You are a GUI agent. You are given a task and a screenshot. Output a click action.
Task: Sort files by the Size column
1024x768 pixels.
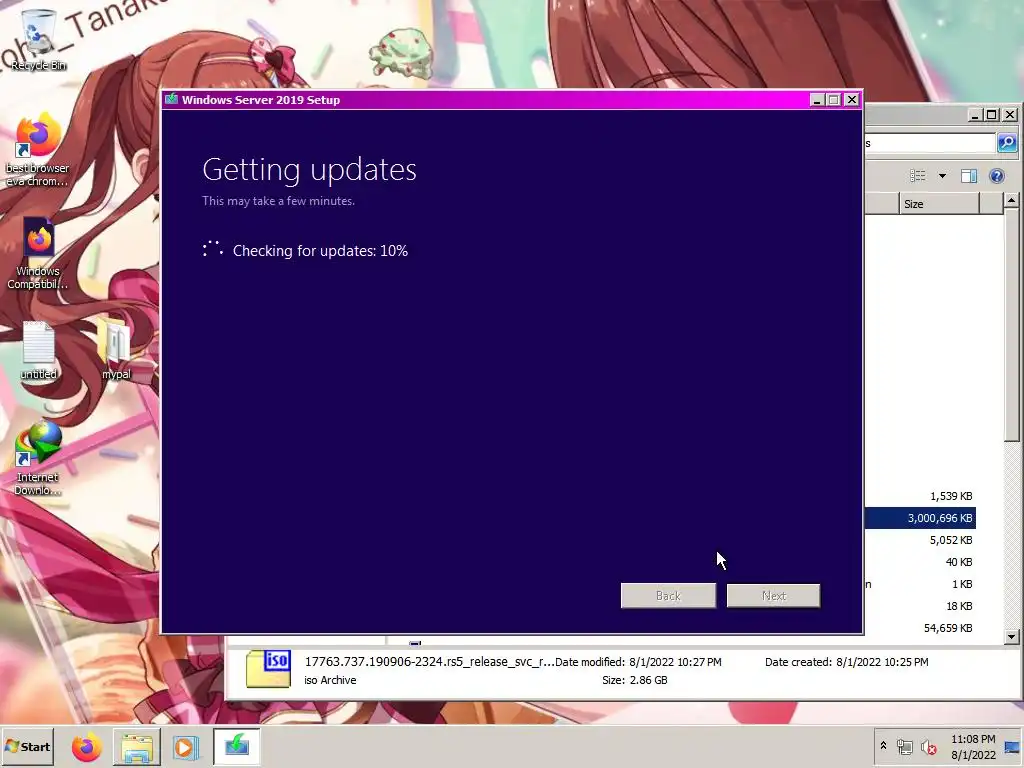[939, 204]
